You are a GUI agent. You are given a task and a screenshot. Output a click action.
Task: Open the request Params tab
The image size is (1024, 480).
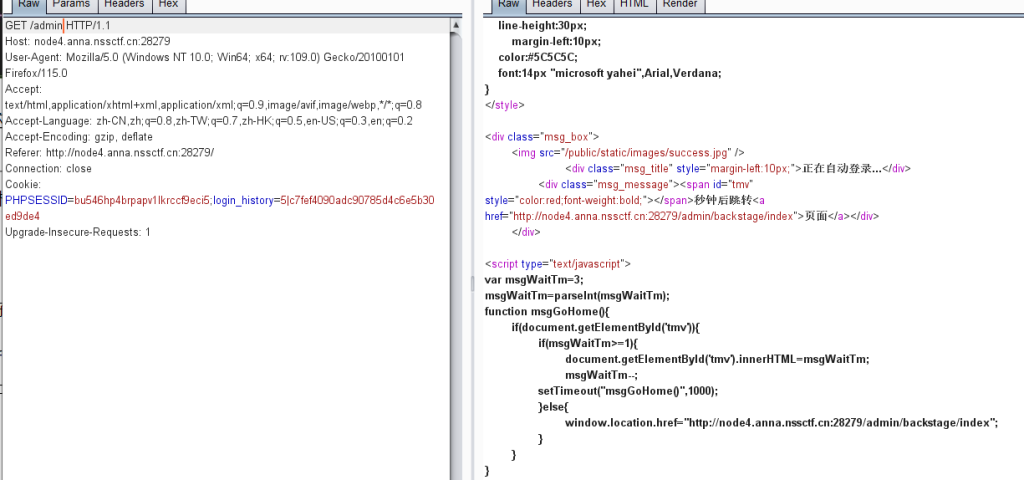(71, 5)
